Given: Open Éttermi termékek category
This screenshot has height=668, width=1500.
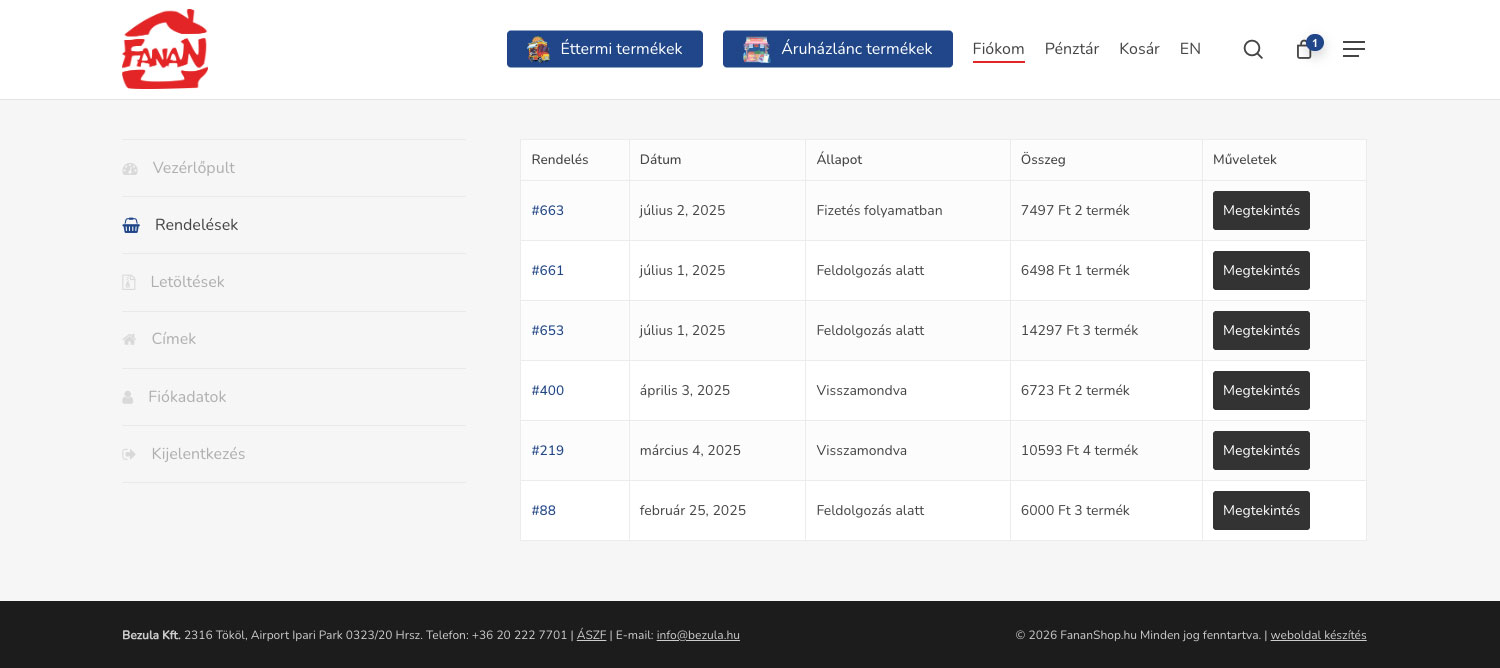Looking at the screenshot, I should pos(604,49).
